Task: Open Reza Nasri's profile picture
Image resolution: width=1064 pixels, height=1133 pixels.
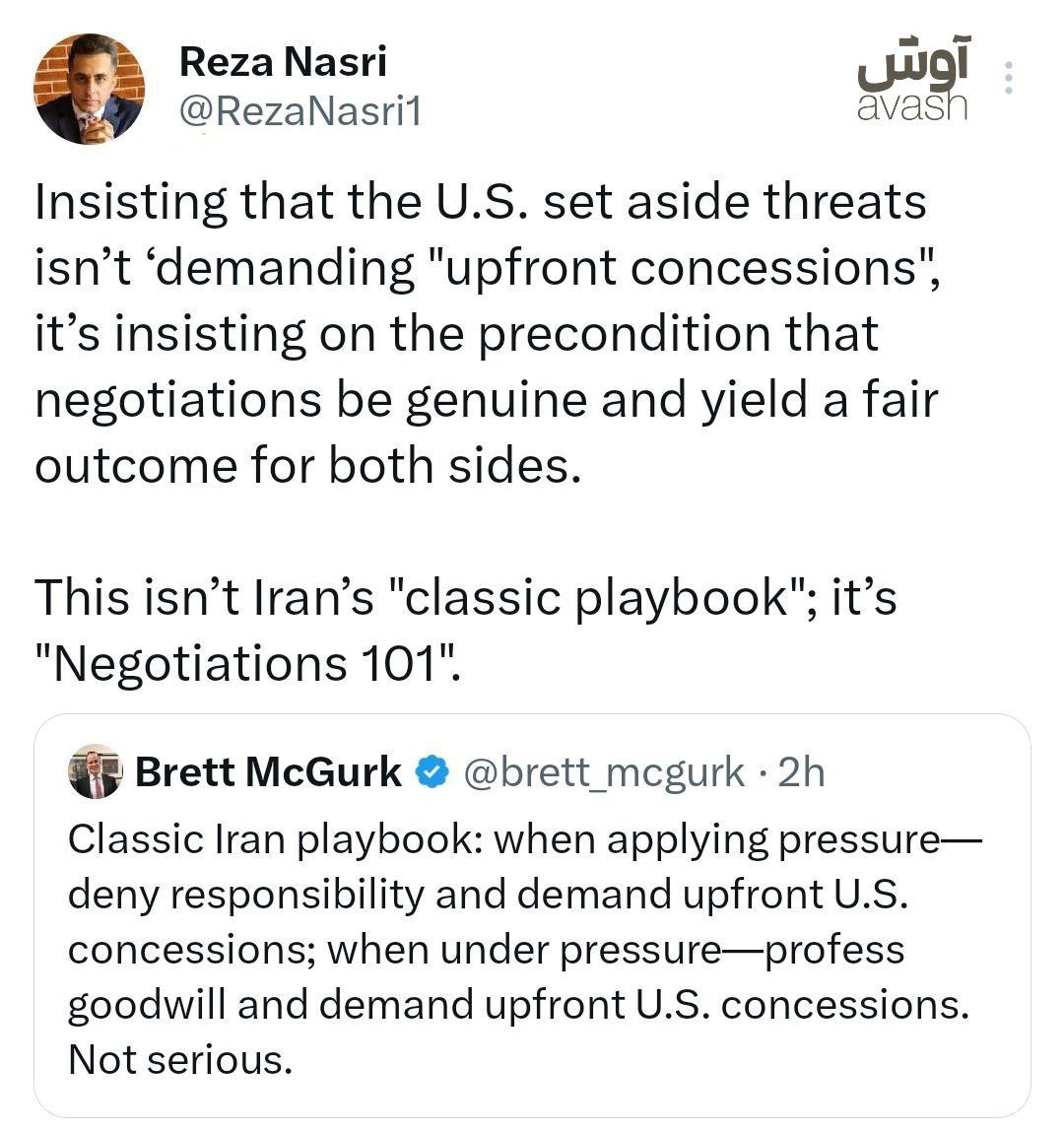Action: pyautogui.click(x=90, y=90)
